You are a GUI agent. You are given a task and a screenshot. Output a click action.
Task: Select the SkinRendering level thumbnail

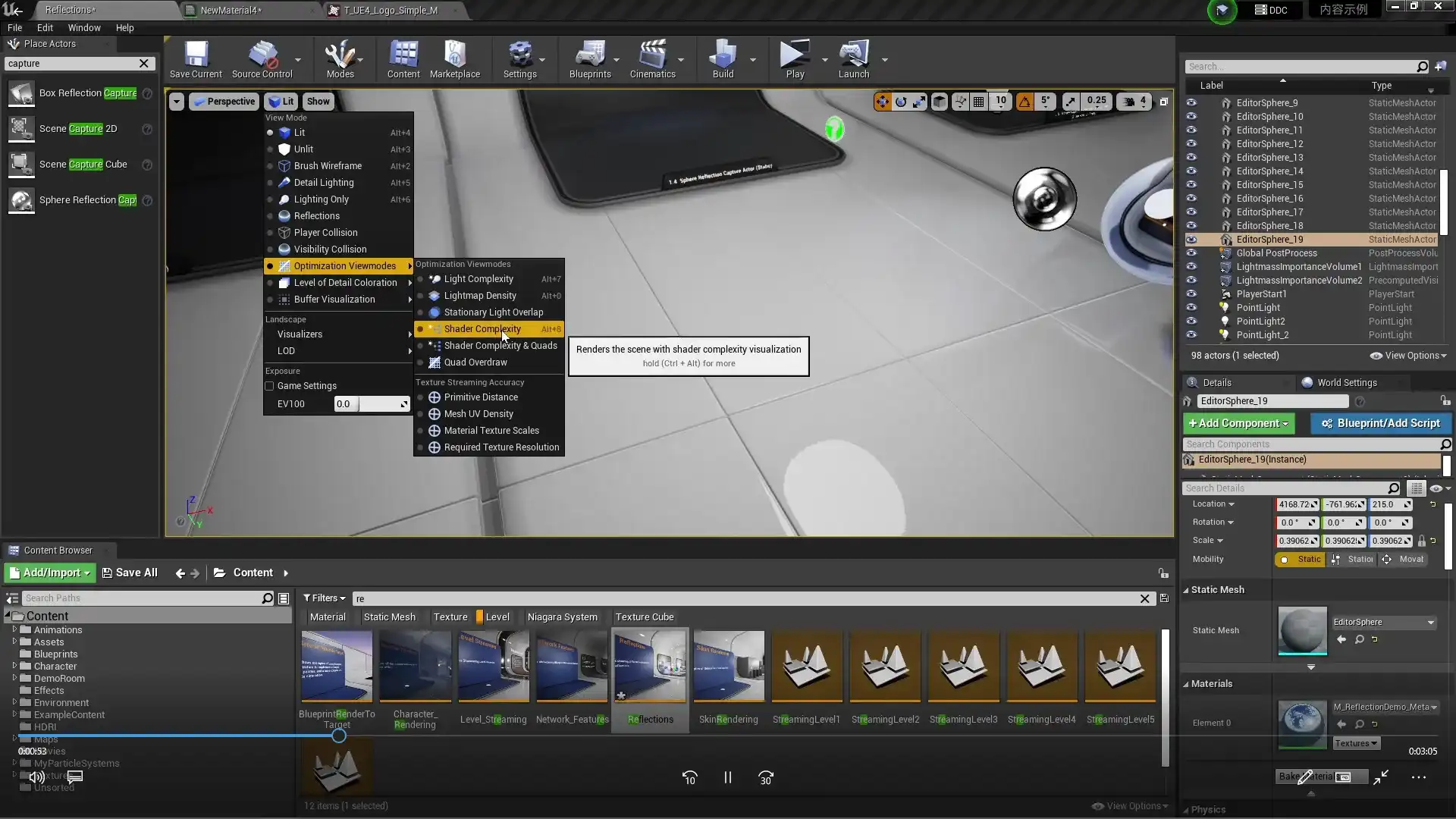728,667
